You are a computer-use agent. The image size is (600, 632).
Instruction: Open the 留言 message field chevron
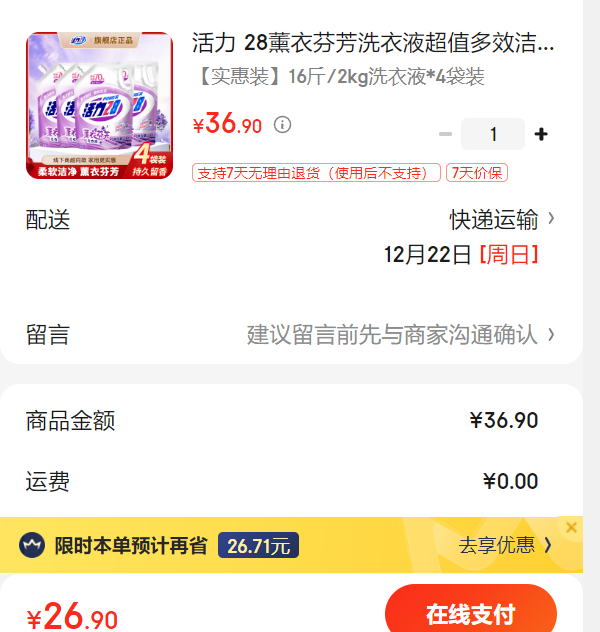pos(551,334)
